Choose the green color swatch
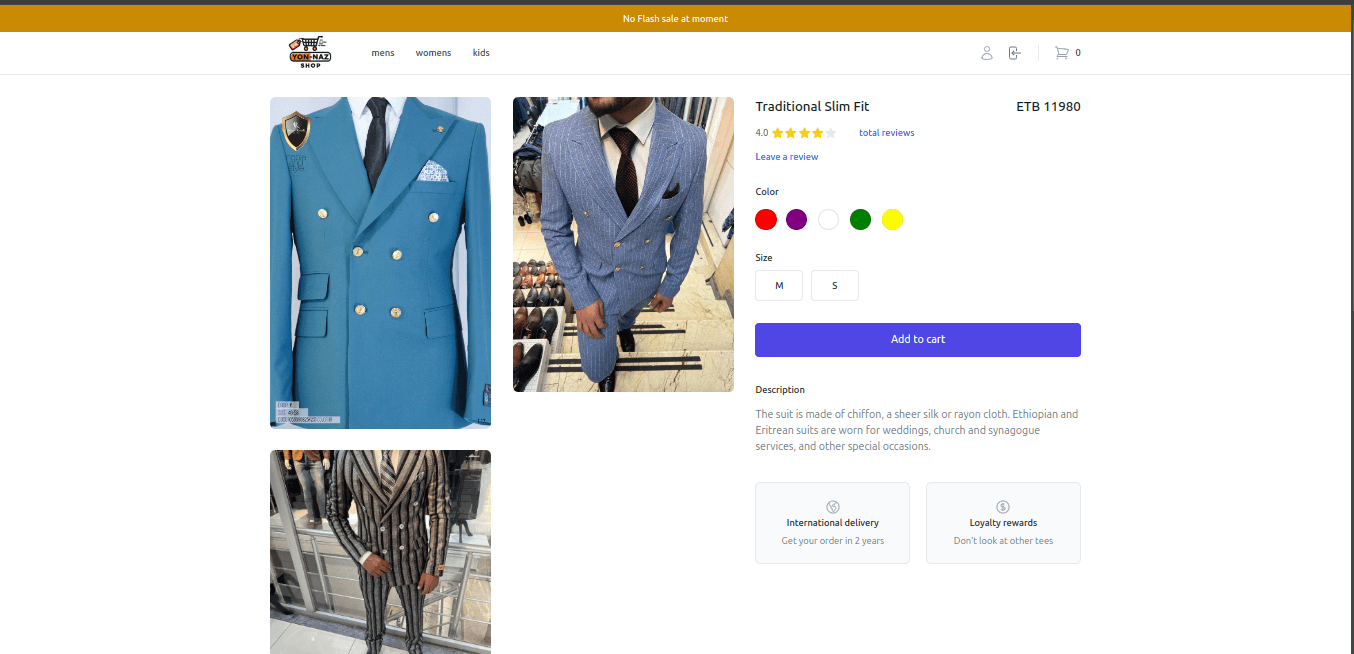This screenshot has height=654, width=1354. [x=860, y=220]
